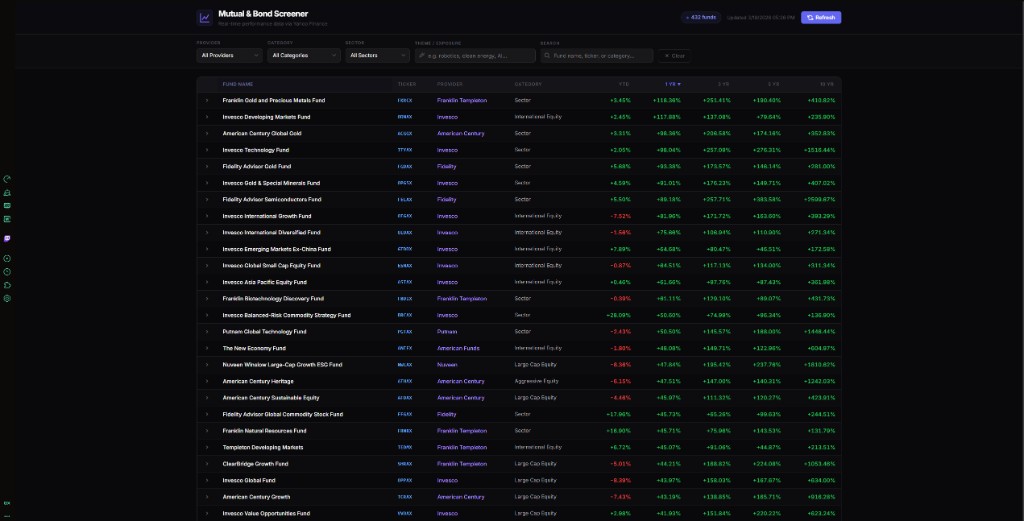Expand the American Century Heritage row
This screenshot has height=521, width=1024.
[x=207, y=381]
